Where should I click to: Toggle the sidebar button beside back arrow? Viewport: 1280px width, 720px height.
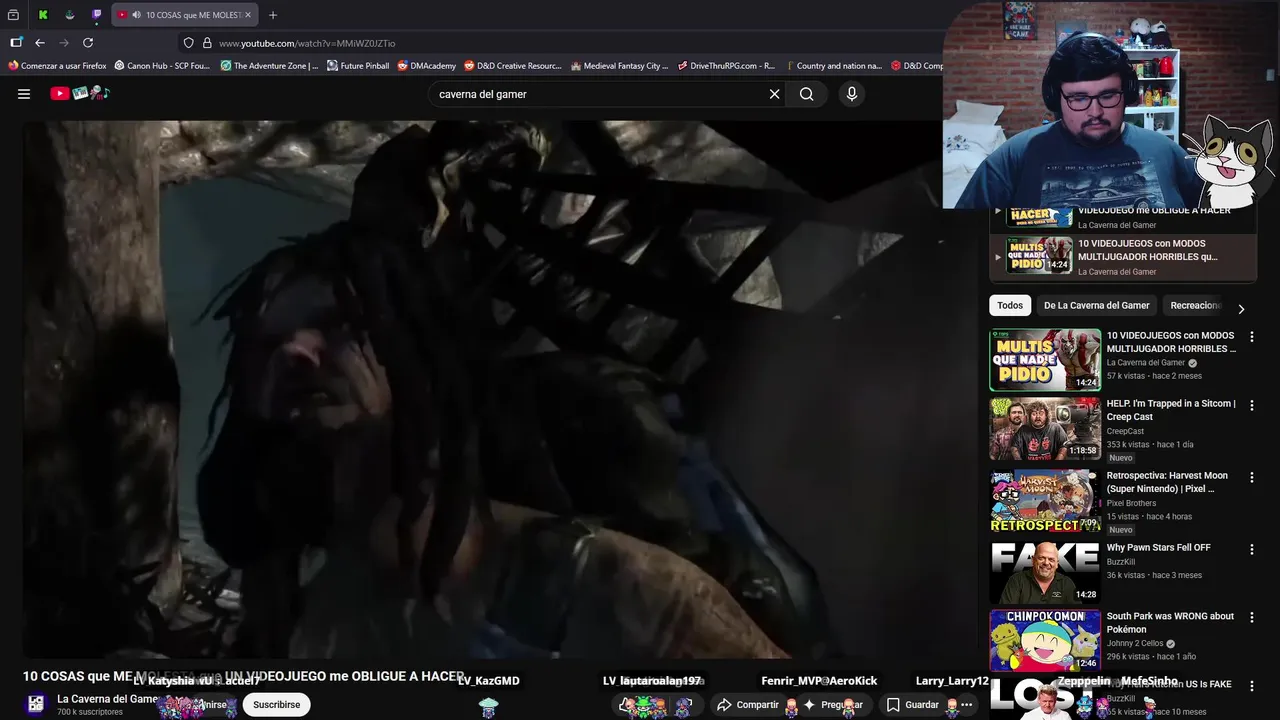coord(16,43)
